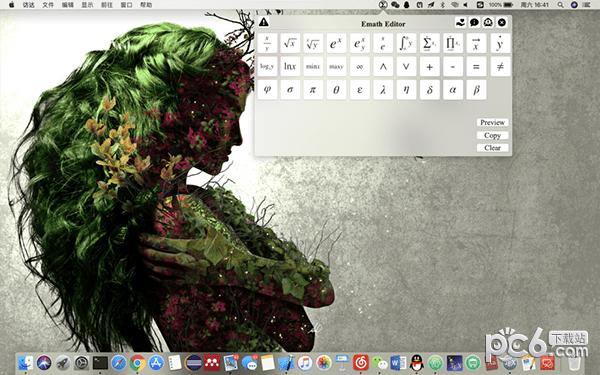Screen dimensions: 600x375
Task: Click the volume speaker icon in the menu bar
Action: tap(466, 5)
